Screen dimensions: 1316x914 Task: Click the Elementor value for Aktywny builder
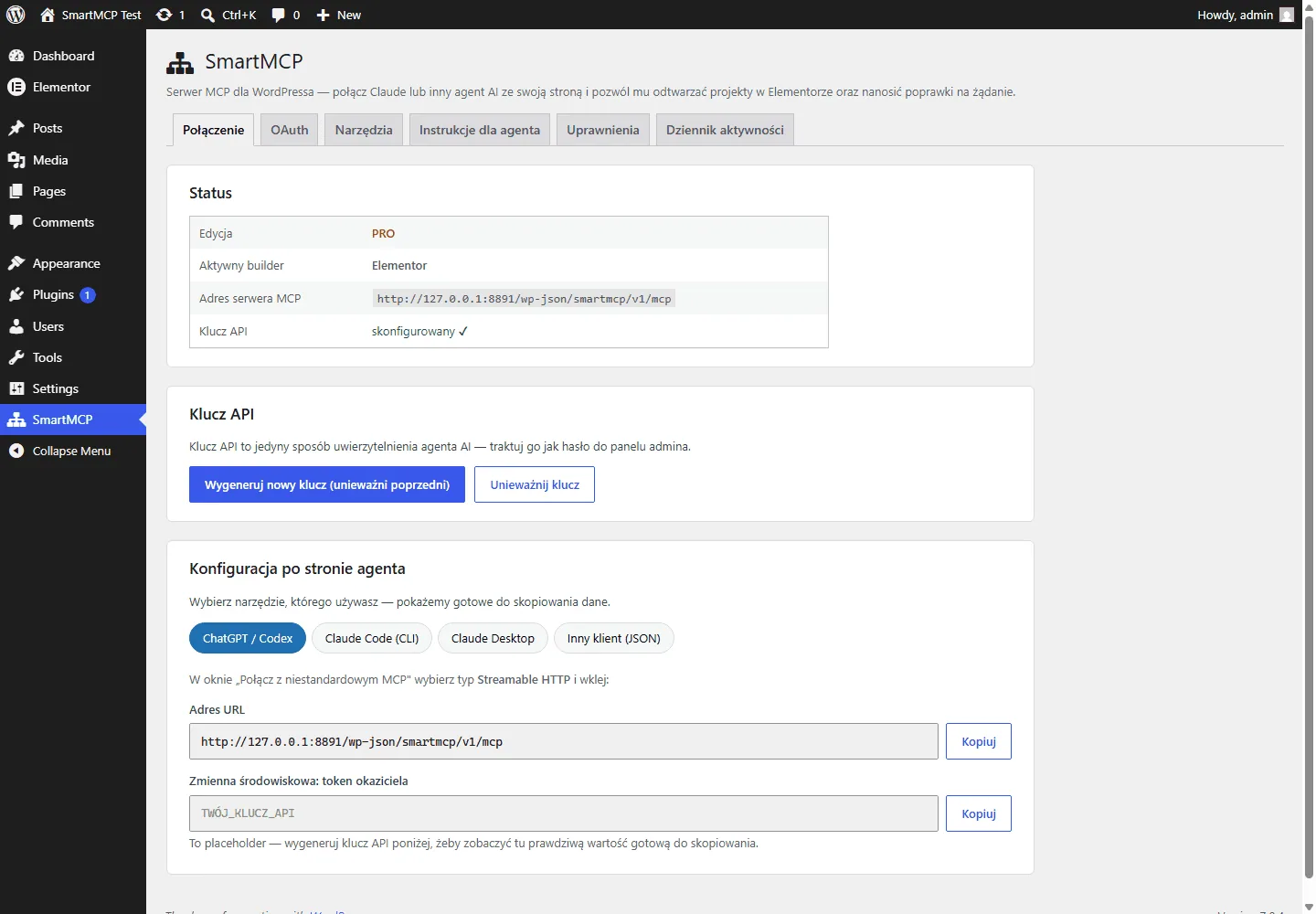399,265
